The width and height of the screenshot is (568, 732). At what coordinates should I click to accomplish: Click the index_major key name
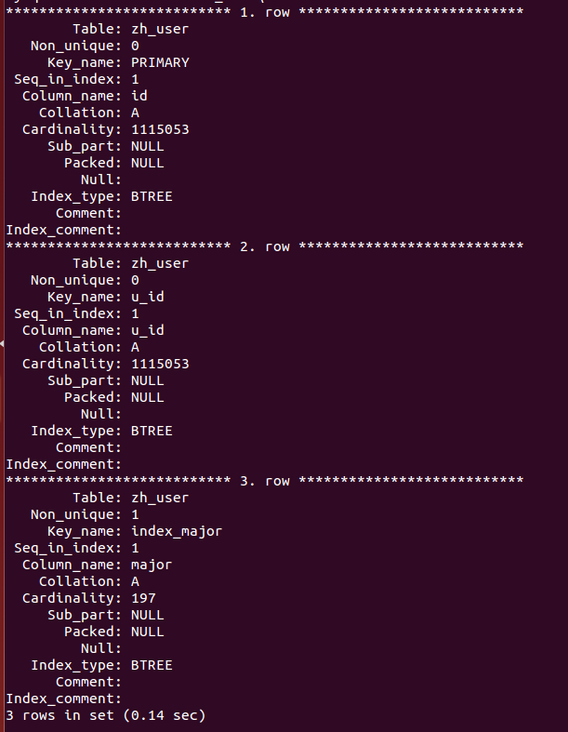176,531
